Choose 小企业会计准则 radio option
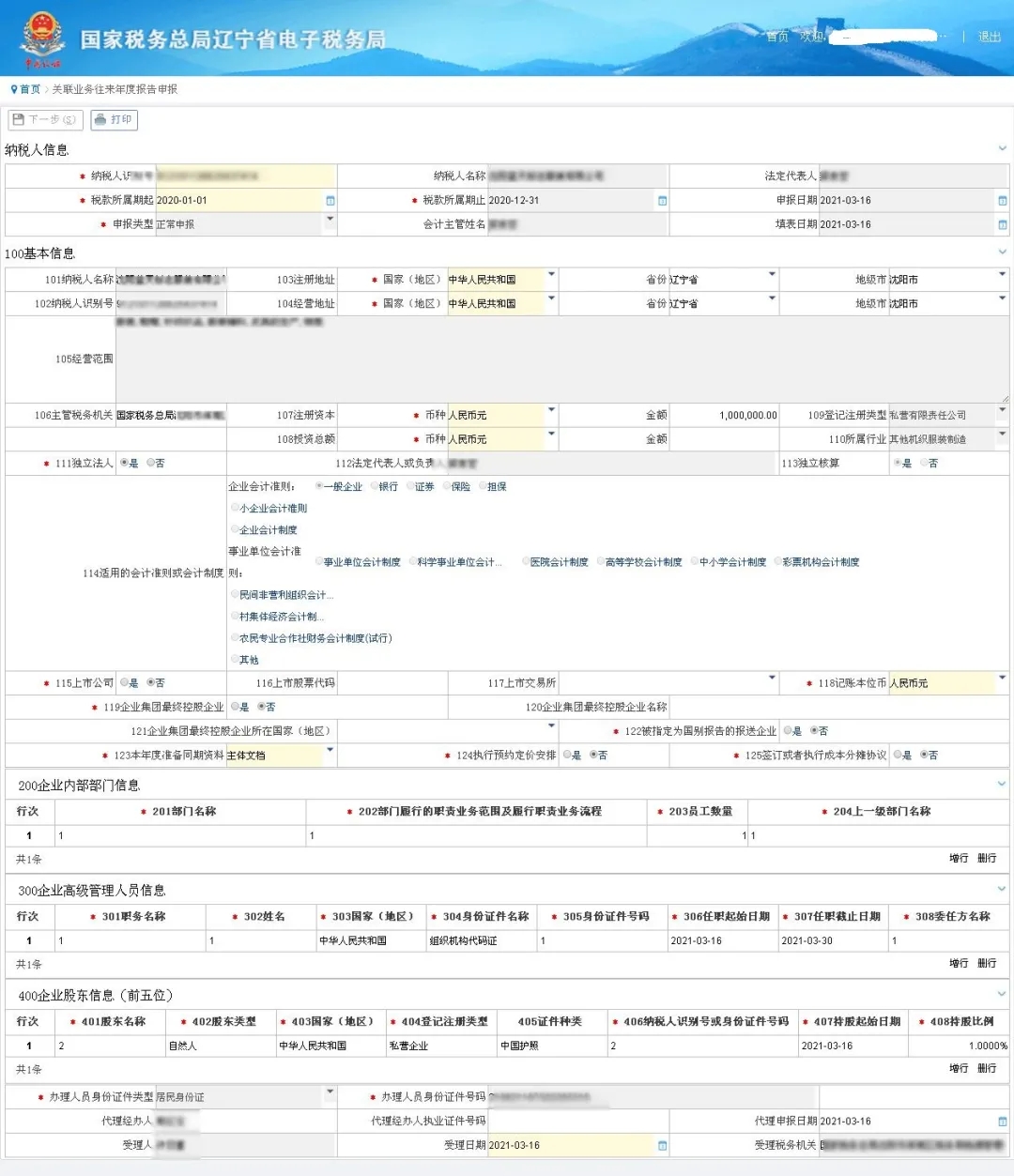Screen dimensions: 1014x1176 pos(235,508)
